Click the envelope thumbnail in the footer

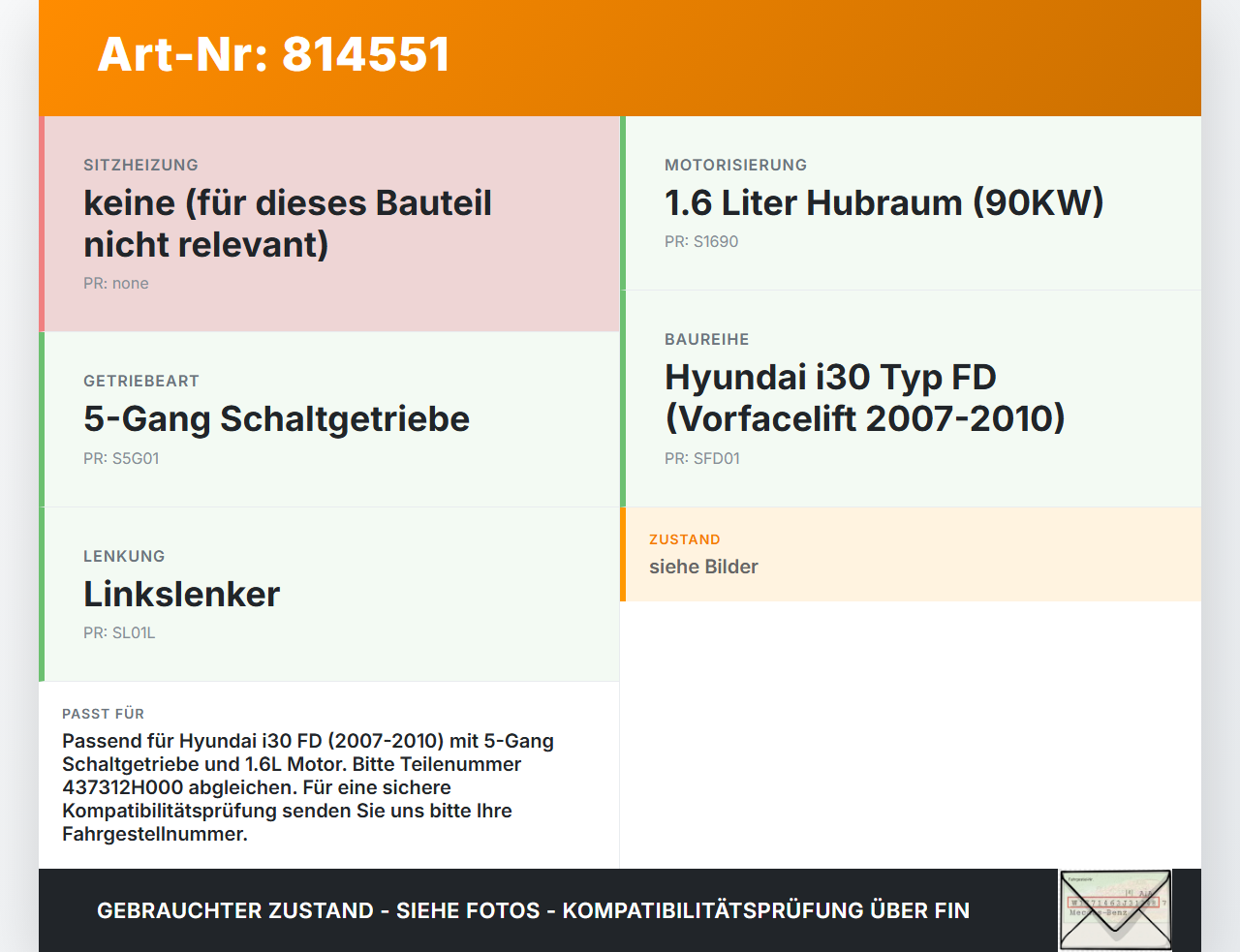click(x=1115, y=910)
